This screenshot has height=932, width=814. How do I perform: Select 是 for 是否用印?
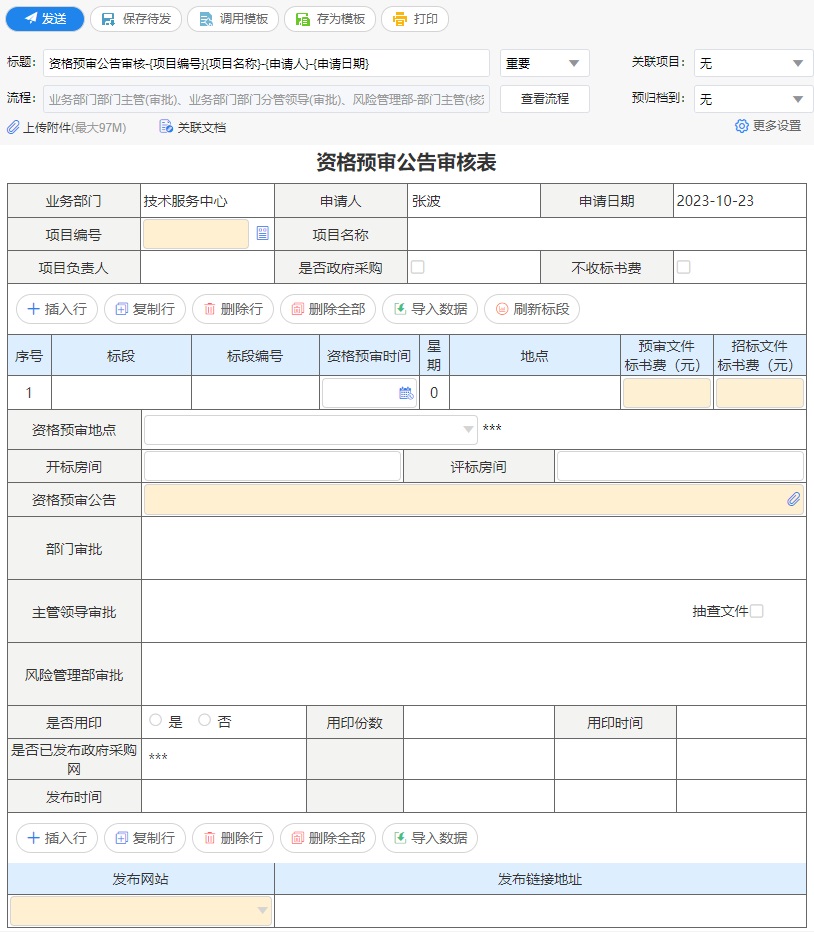point(156,720)
